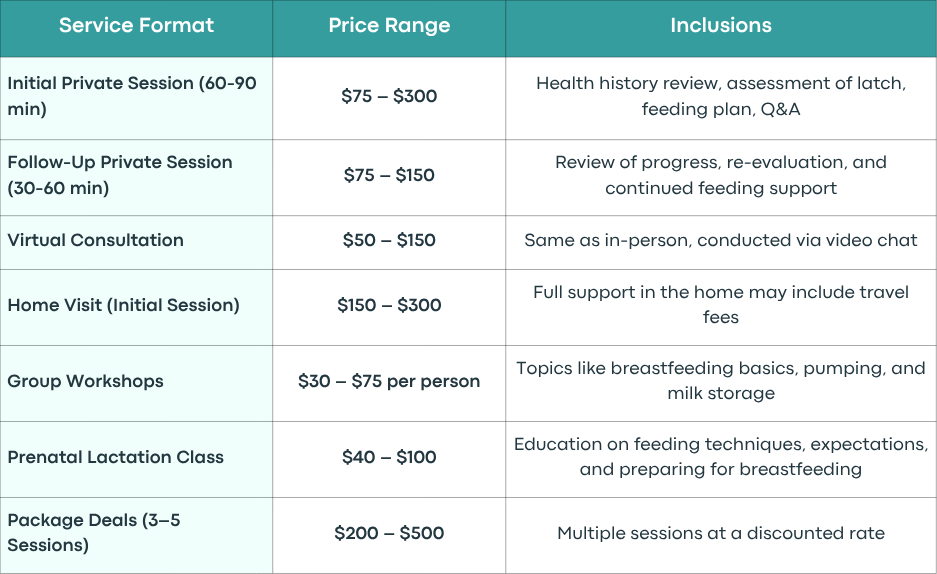Click the $75 – $150 price cell
Screen dimensions: 937x574
[x=389, y=175]
